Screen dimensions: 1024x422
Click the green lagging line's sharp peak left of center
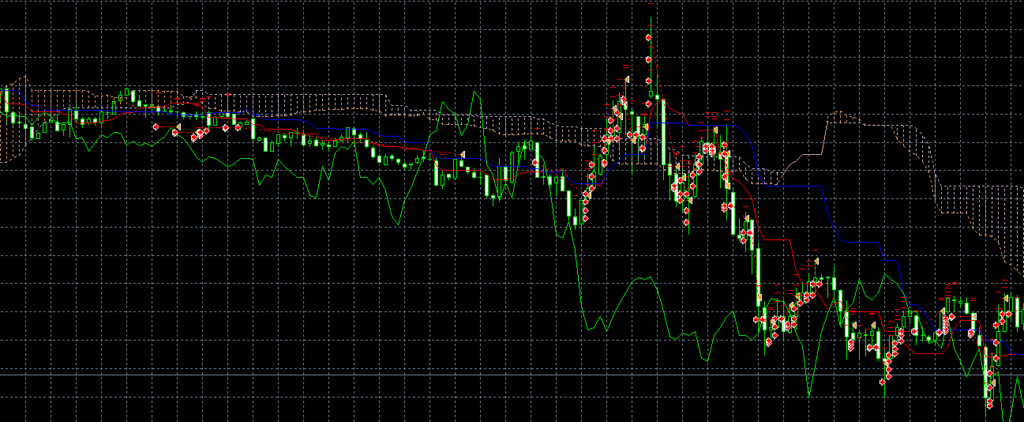tap(474, 91)
